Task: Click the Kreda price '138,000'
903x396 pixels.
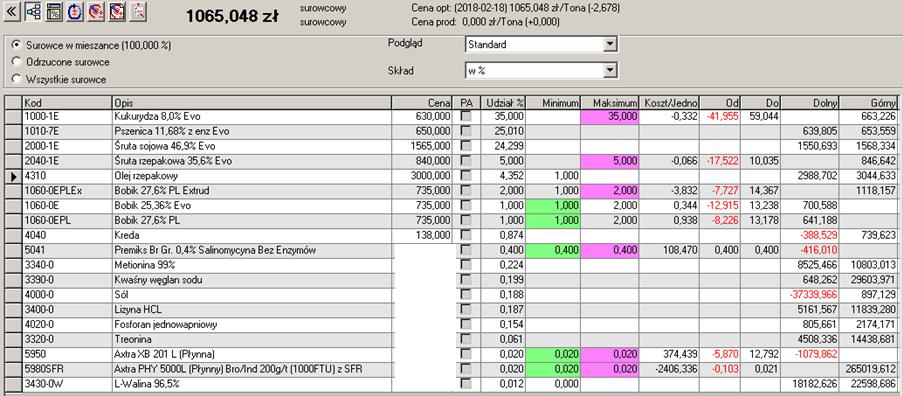Action: [x=422, y=236]
